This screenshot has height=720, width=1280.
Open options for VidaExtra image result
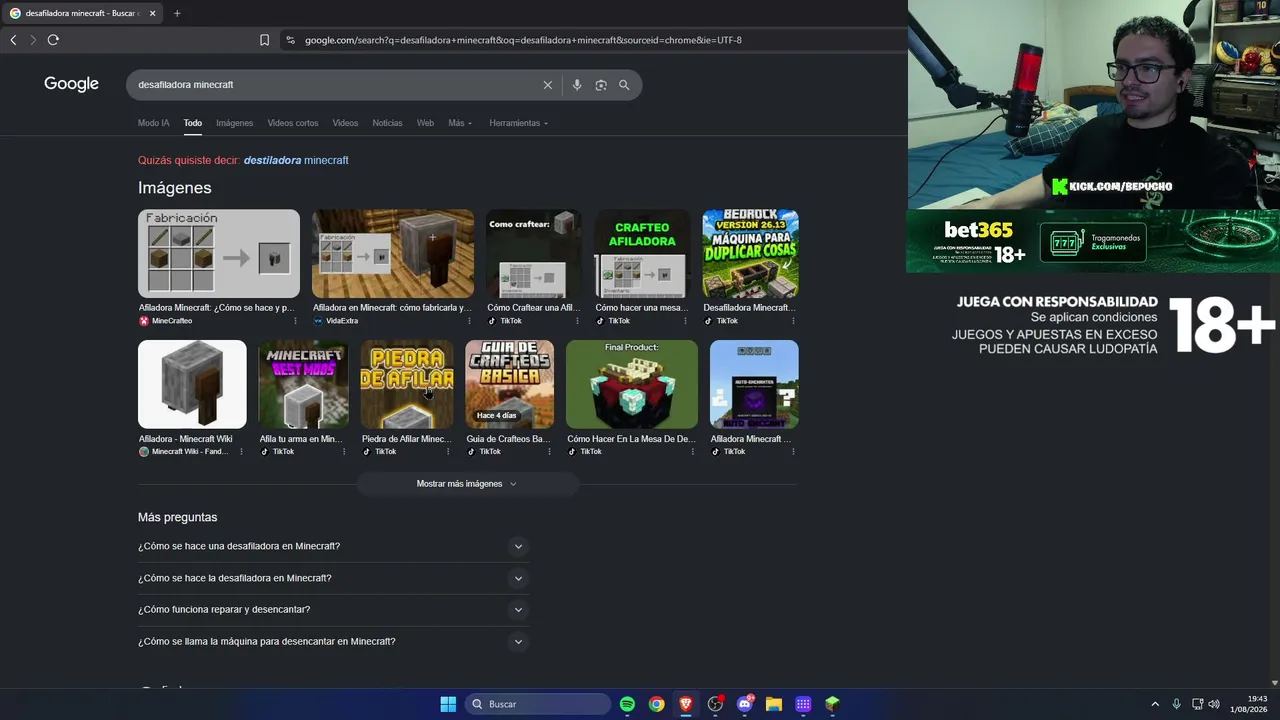pyautogui.click(x=469, y=321)
